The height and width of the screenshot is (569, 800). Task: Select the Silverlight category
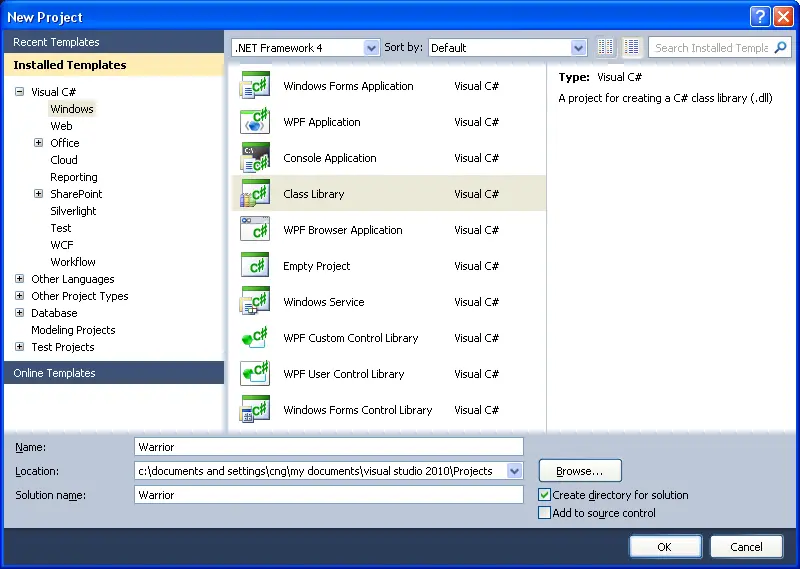pyautogui.click(x=73, y=211)
